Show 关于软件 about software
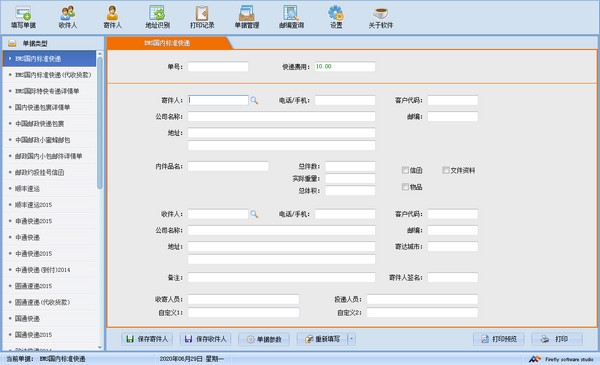 click(x=381, y=18)
